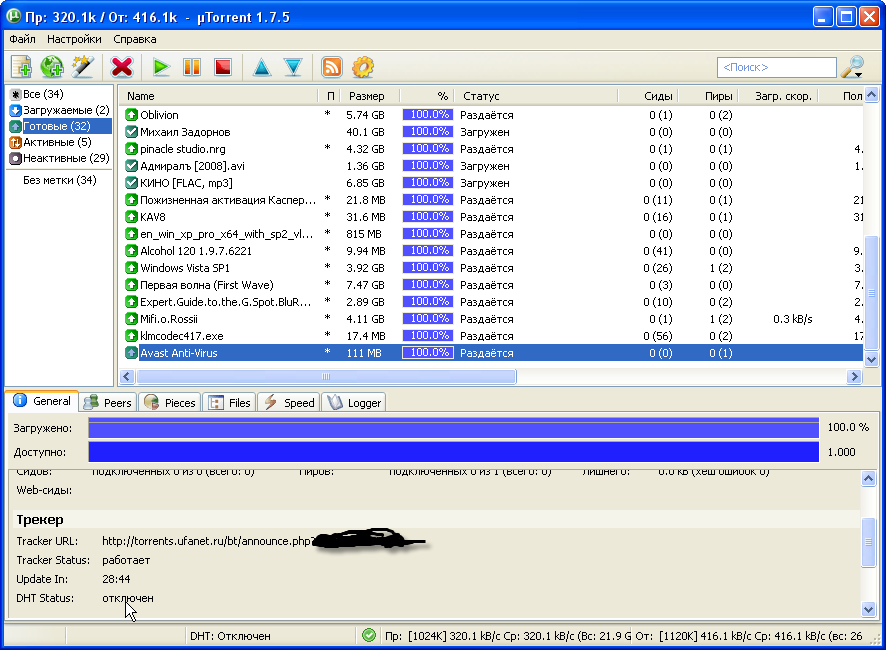Screen dimensions: 886x650
Task: Move torrent down the queue with blue down arrow
Action: coord(293,67)
